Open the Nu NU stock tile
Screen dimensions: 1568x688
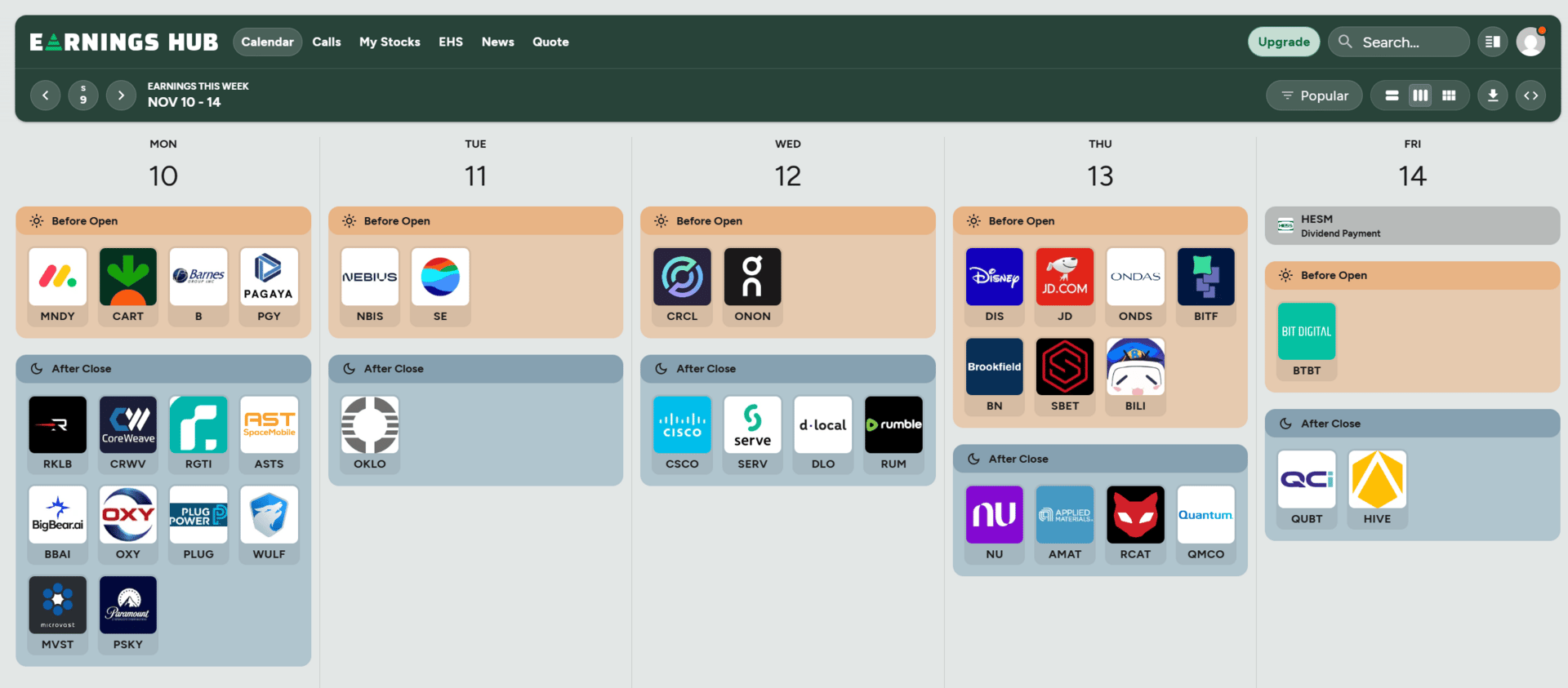[995, 525]
